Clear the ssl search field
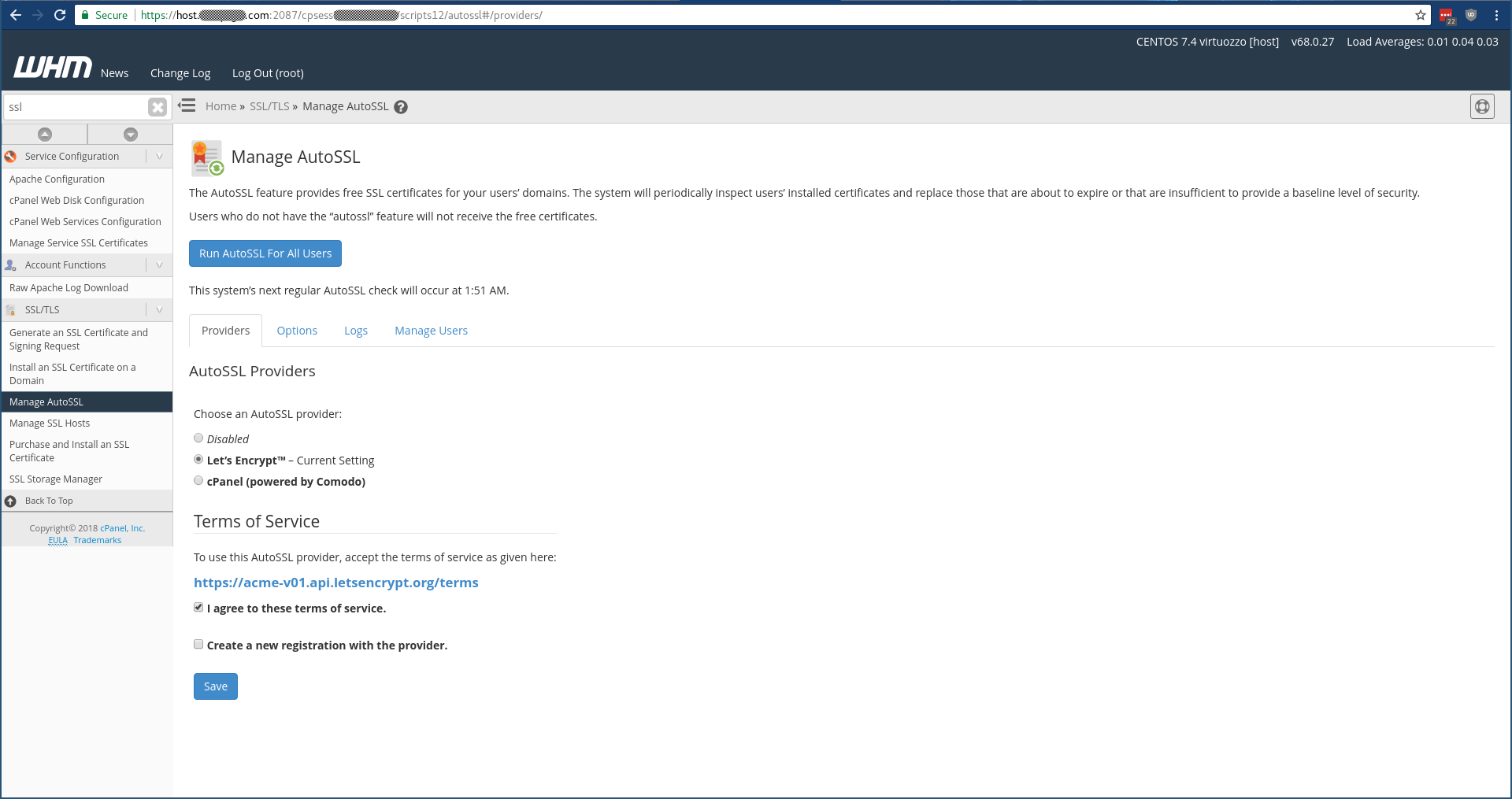1512x799 pixels. [157, 107]
